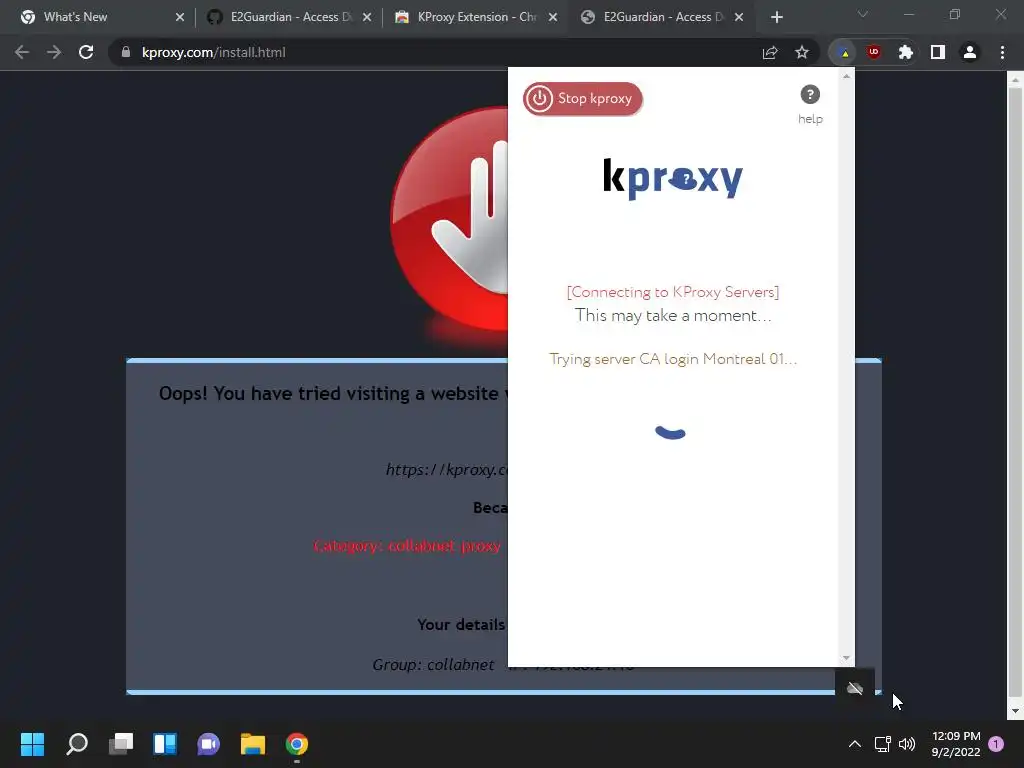1024x768 pixels.
Task: Open Windows taskbar search
Action: coord(77,744)
